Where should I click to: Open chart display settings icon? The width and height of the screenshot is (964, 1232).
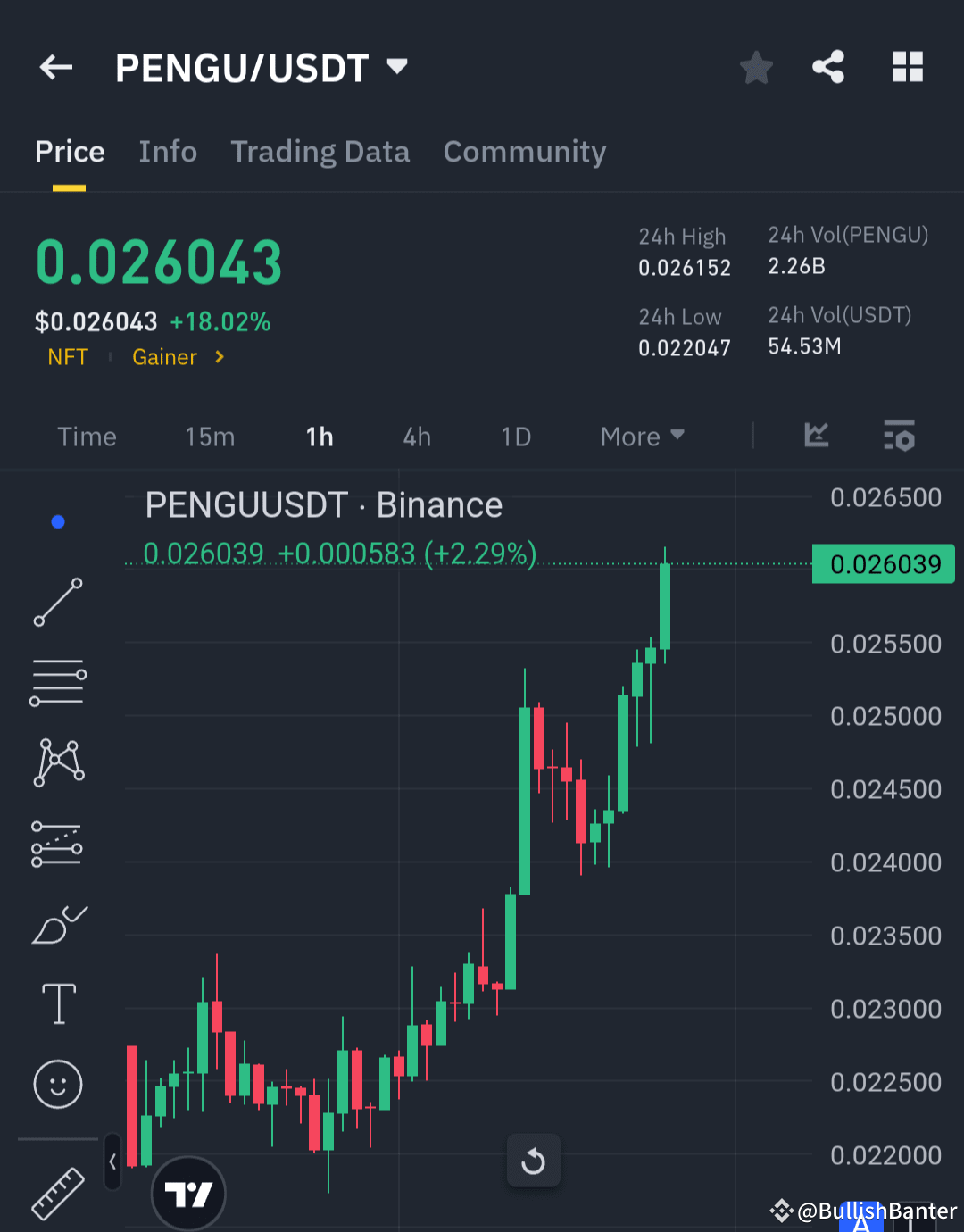pyautogui.click(x=899, y=437)
